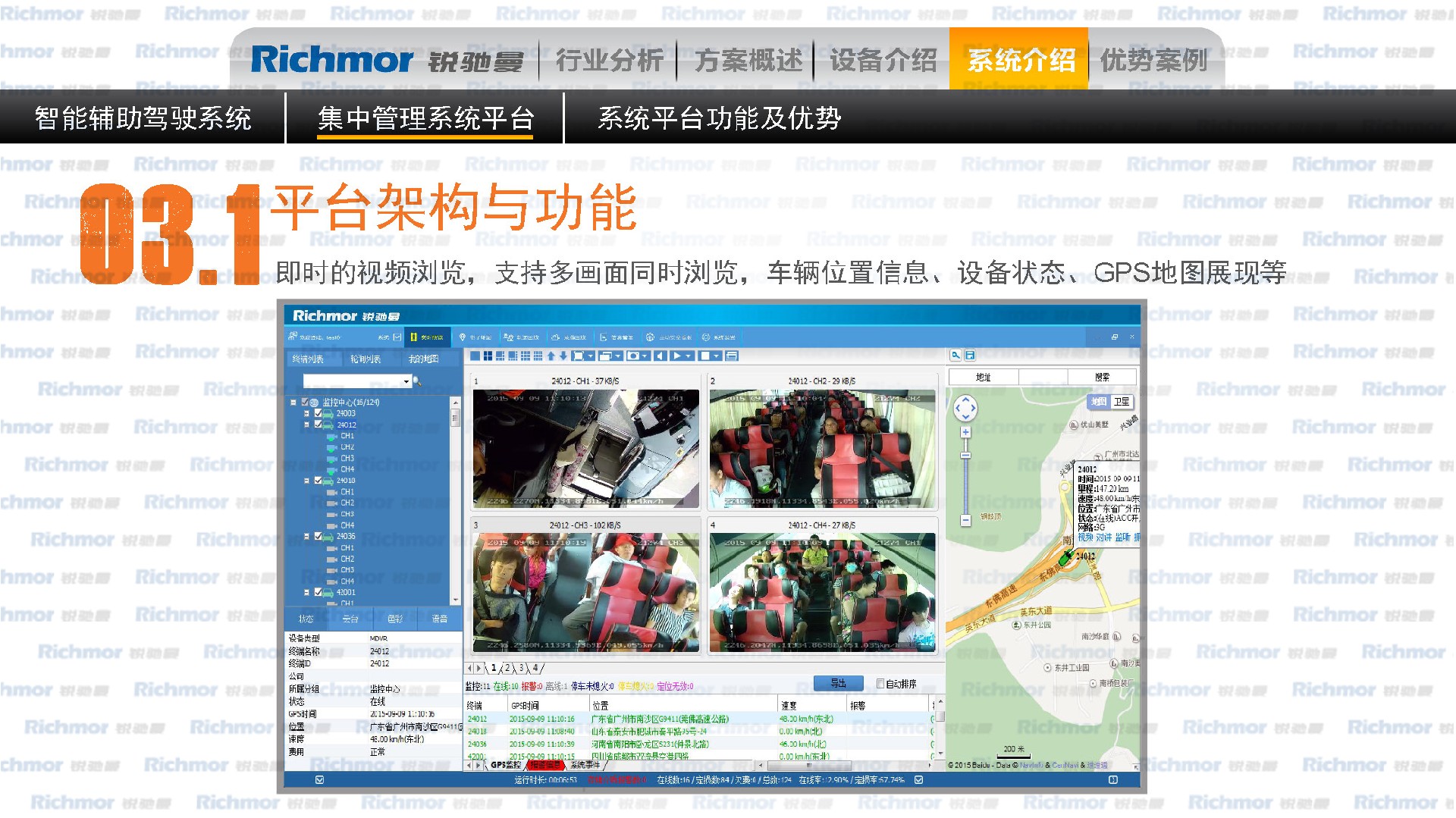Open dropdown arrow beside play icon
Viewport: 1456px width, 818px height.
pyautogui.click(x=689, y=356)
